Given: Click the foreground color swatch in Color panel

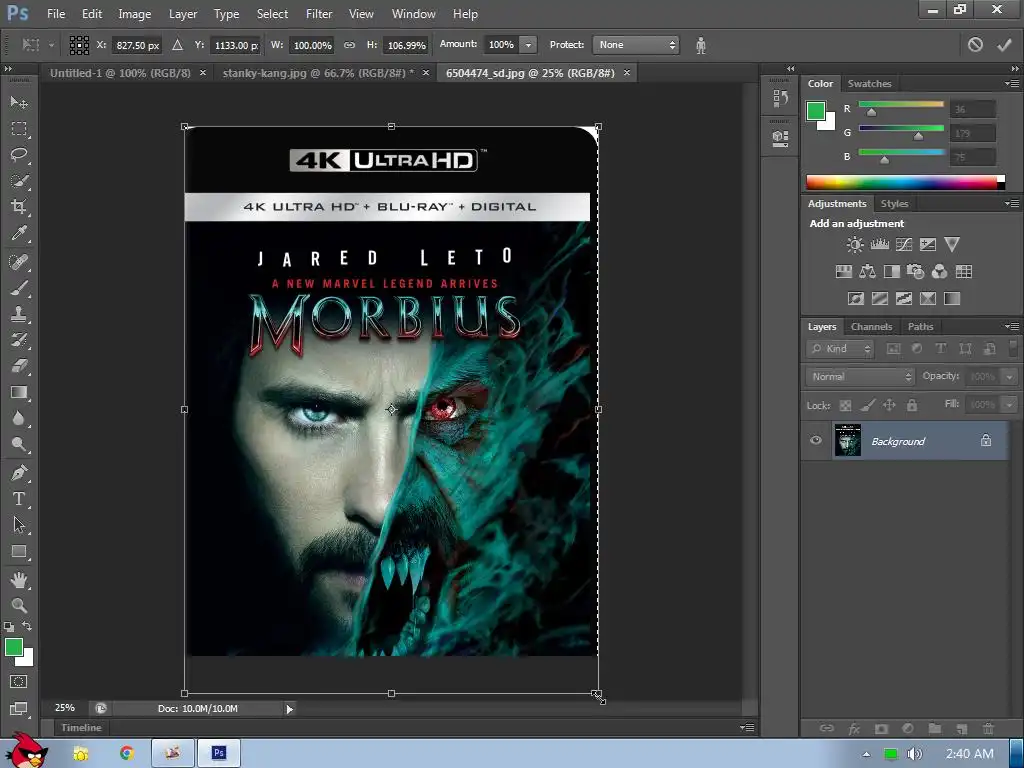Looking at the screenshot, I should point(816,110).
